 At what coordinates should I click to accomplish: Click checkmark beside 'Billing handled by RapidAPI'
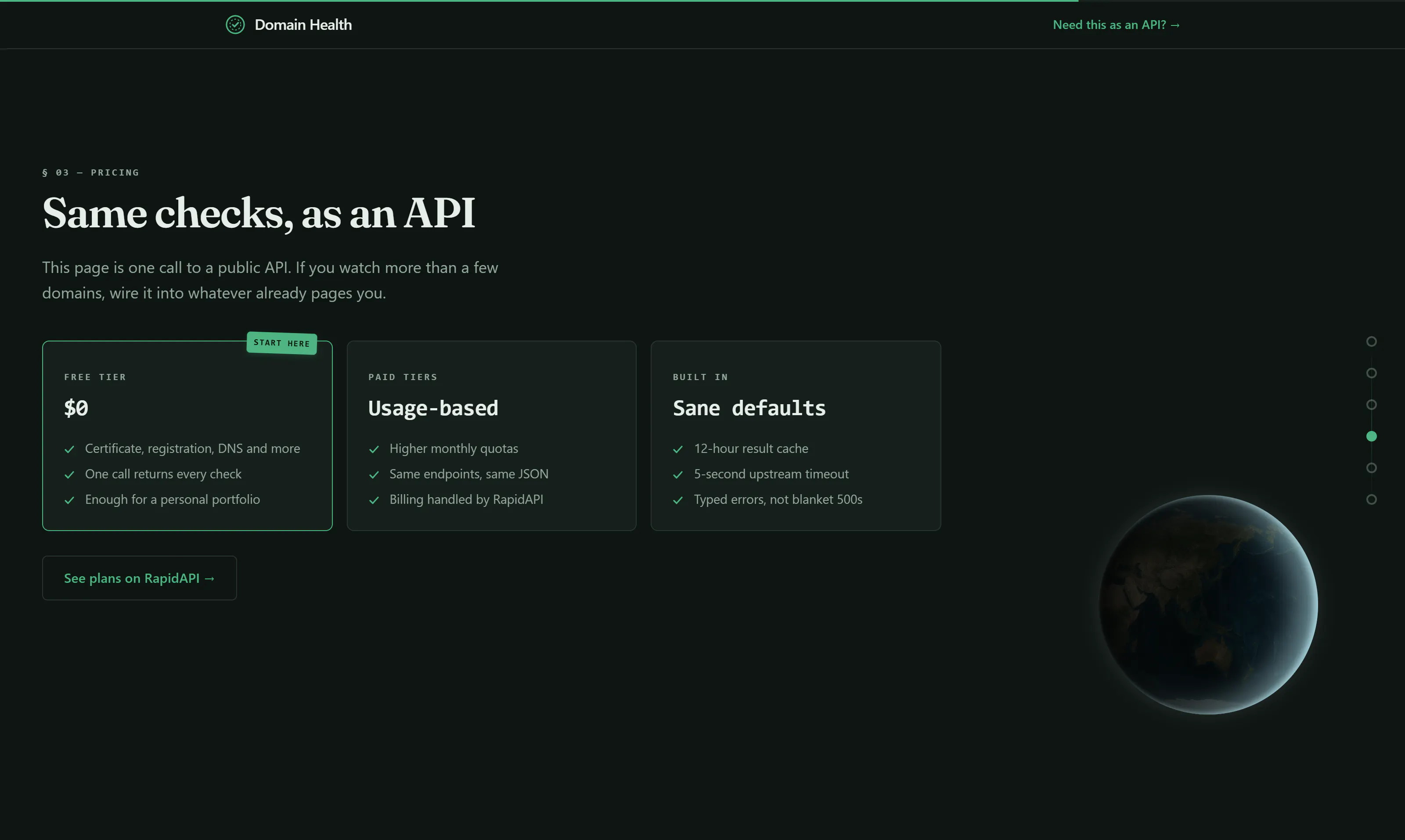click(374, 500)
